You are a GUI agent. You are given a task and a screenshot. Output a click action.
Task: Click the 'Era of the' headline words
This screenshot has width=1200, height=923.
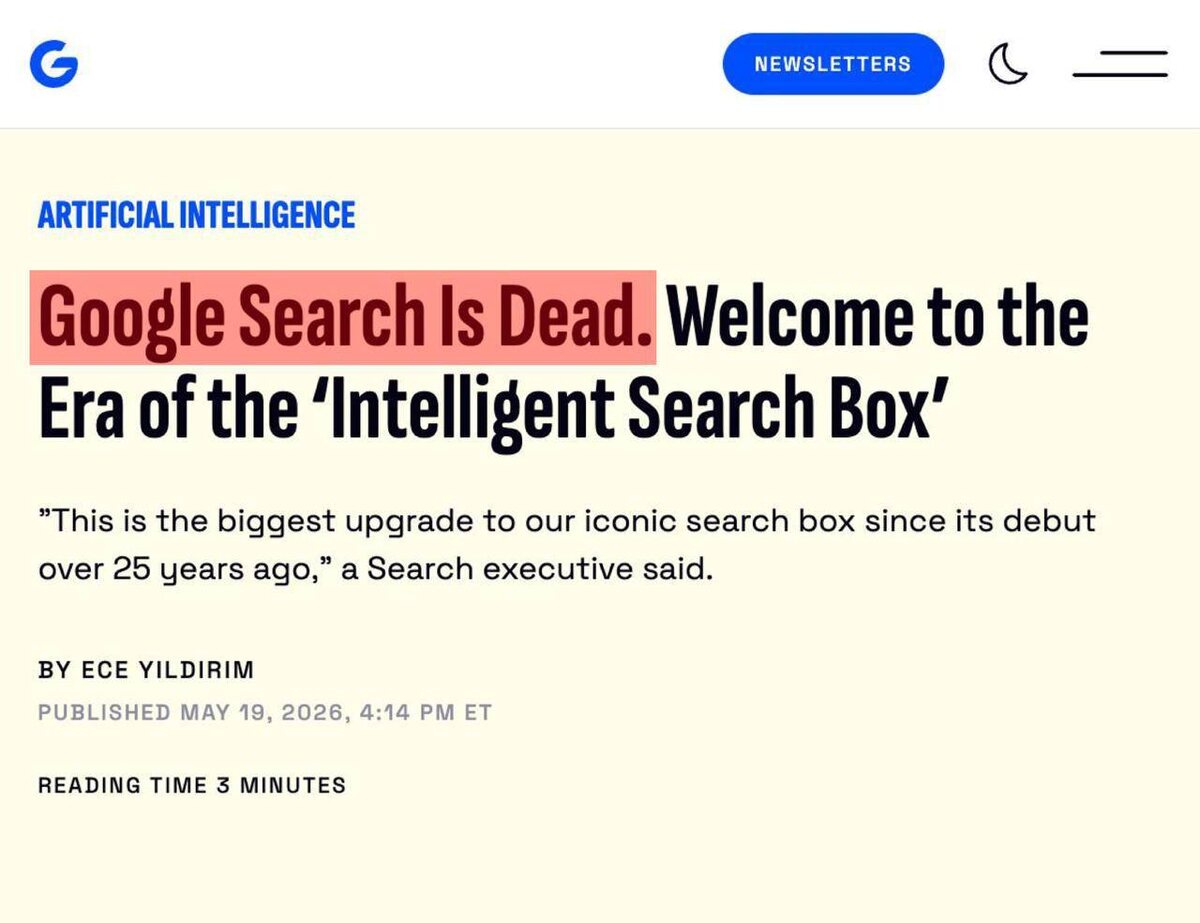point(168,411)
